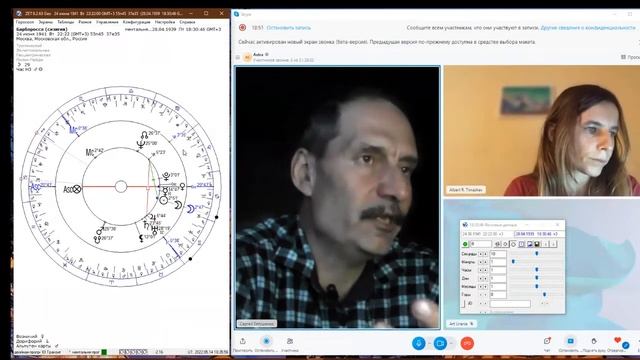Click the Mc 2°42' label in chart

coord(95,152)
